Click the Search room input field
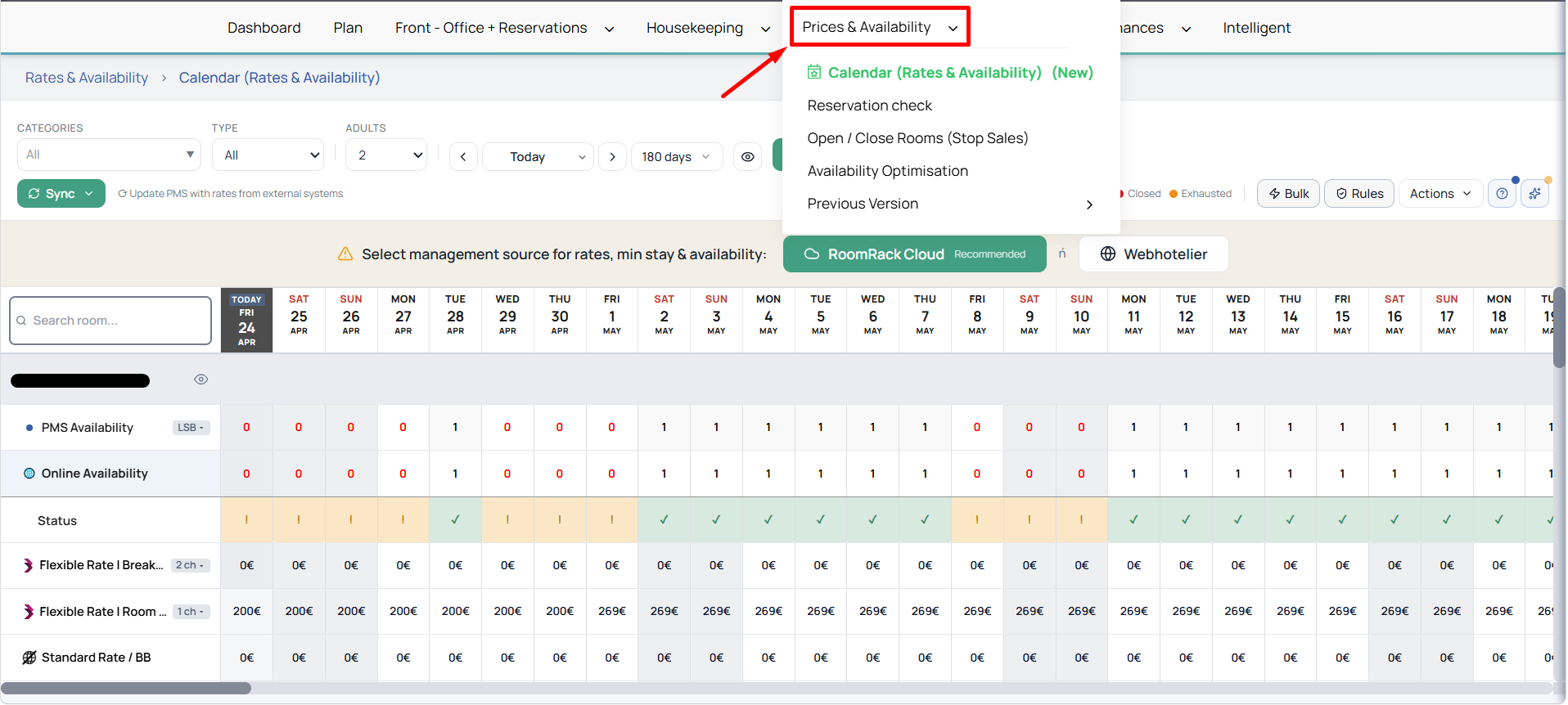Image resolution: width=1568 pixels, height=705 pixels. tap(110, 321)
